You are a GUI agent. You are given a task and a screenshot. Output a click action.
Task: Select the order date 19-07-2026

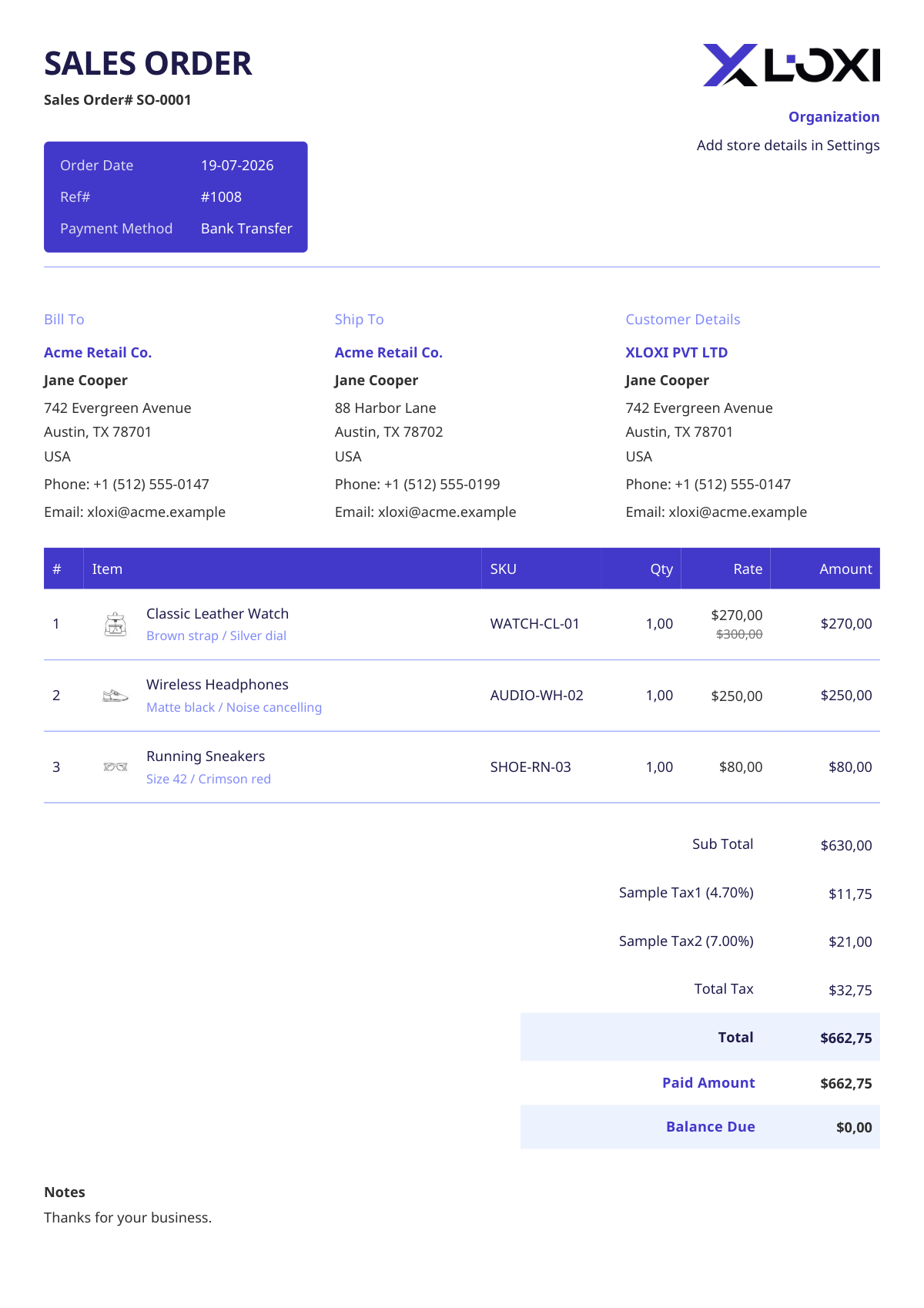237,165
